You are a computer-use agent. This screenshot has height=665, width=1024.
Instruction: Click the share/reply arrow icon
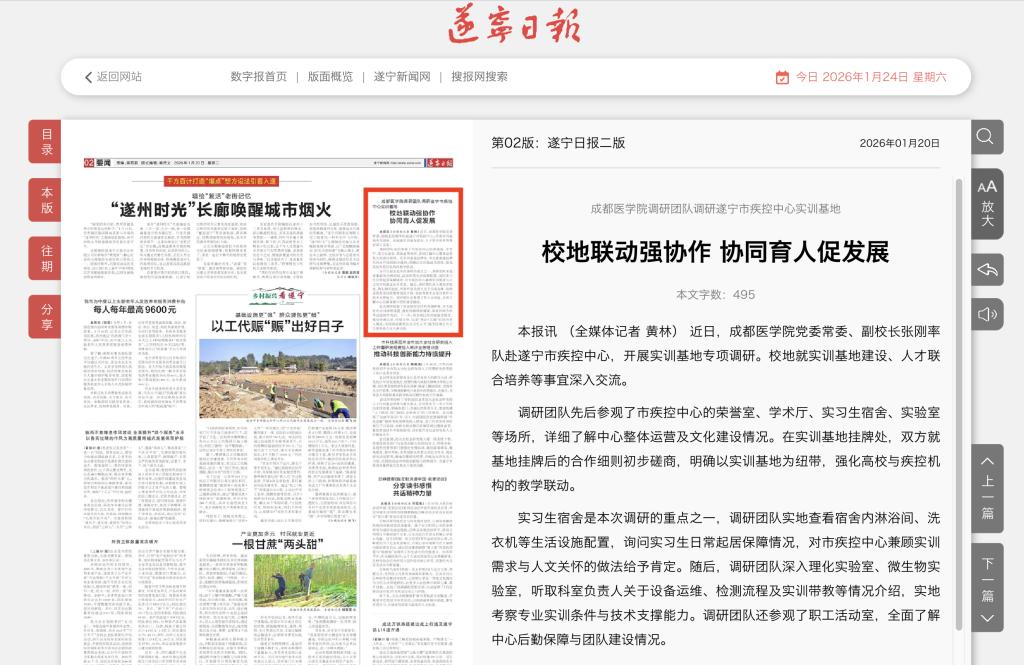click(x=987, y=270)
